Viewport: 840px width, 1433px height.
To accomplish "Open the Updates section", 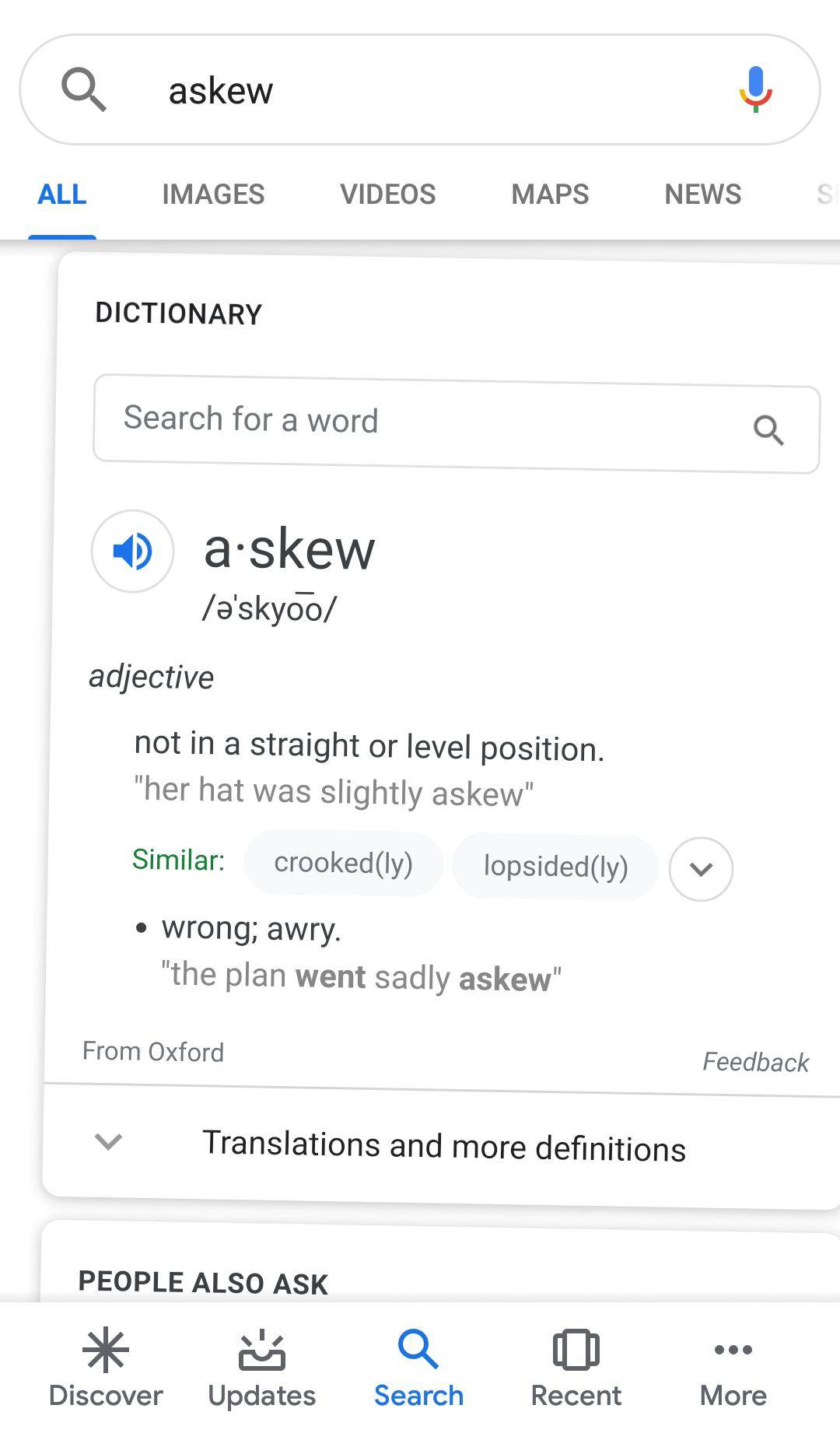I will pos(262,1369).
